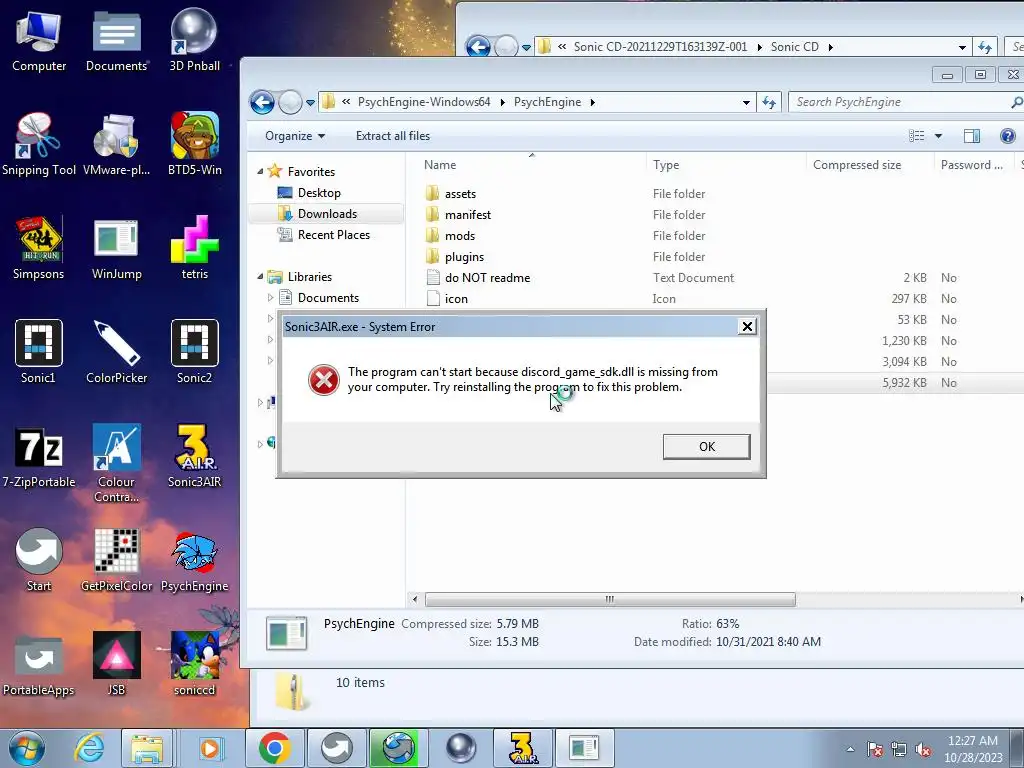Viewport: 1024px width, 768px height.
Task: Open the Computer desktop icon
Action: (39, 40)
